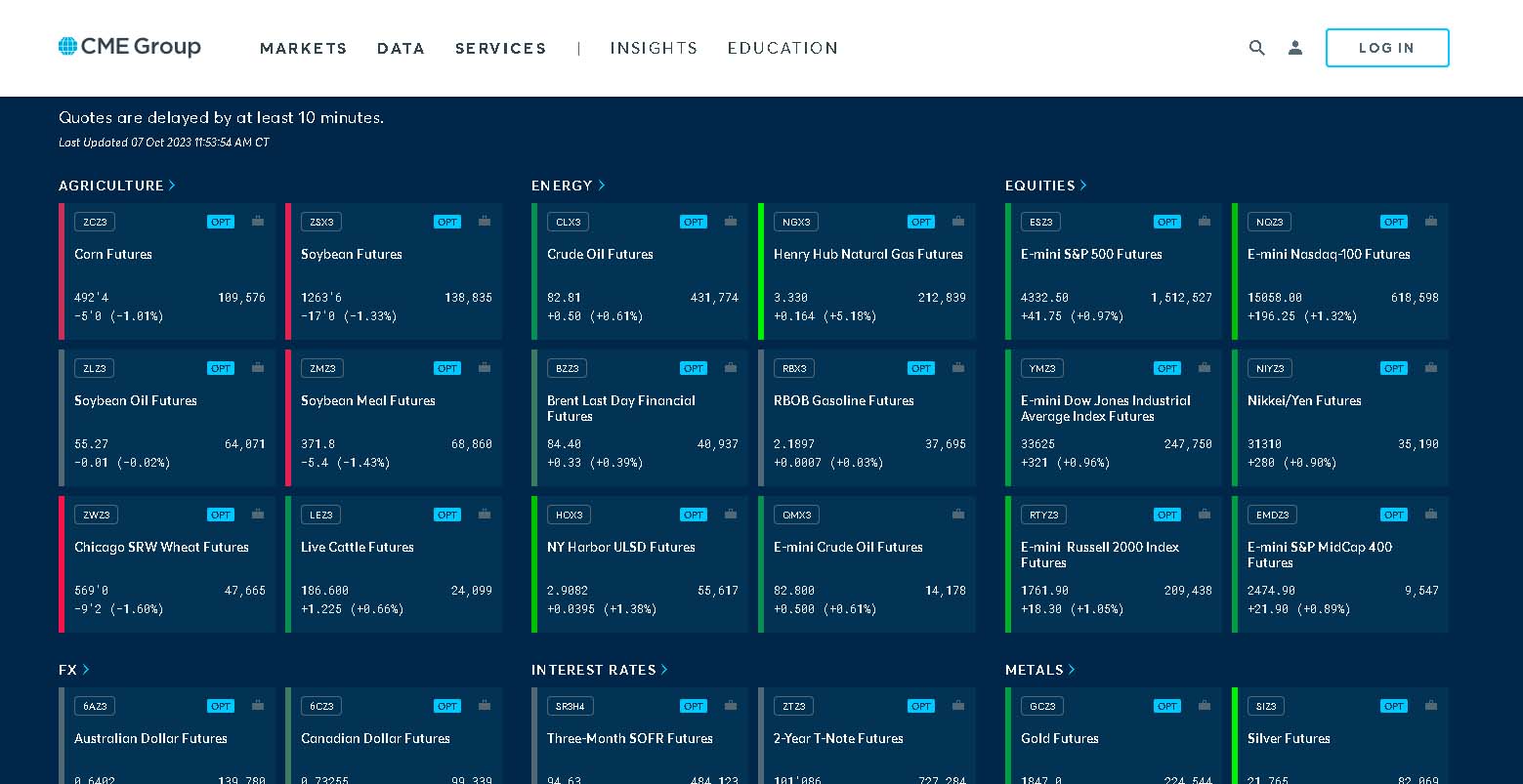Click briefcase icon on E-mini Dow Jones card
The height and width of the screenshot is (784, 1523).
click(x=1205, y=368)
